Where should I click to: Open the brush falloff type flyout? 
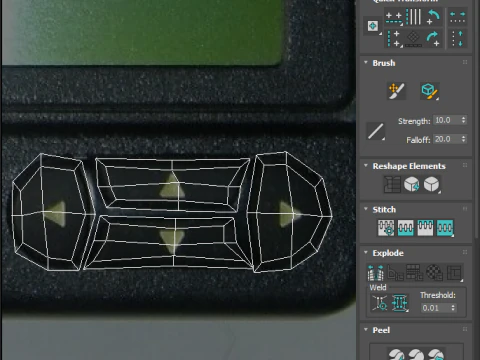click(x=376, y=131)
